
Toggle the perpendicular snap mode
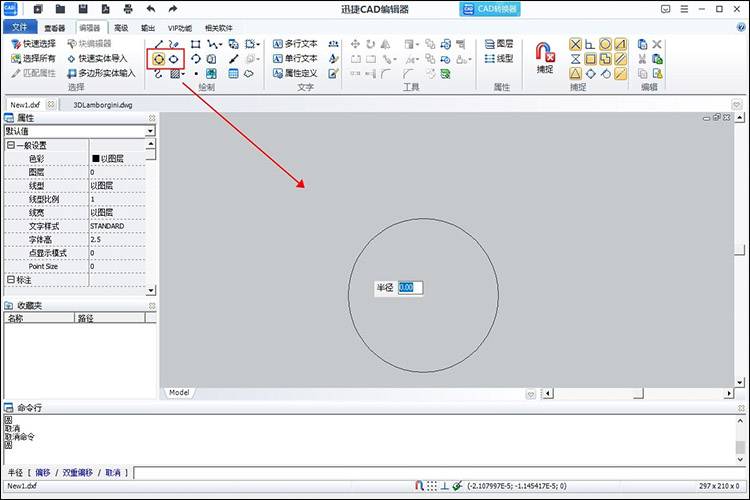point(590,44)
